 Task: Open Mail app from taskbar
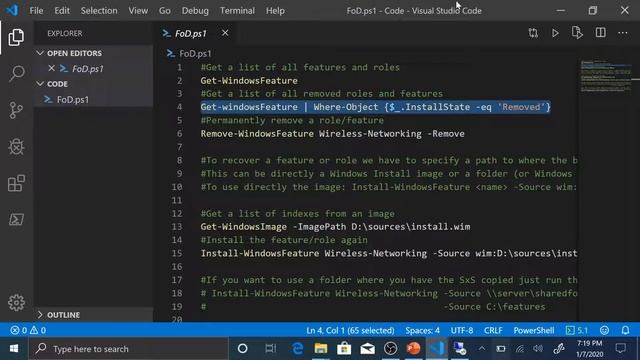point(367,349)
